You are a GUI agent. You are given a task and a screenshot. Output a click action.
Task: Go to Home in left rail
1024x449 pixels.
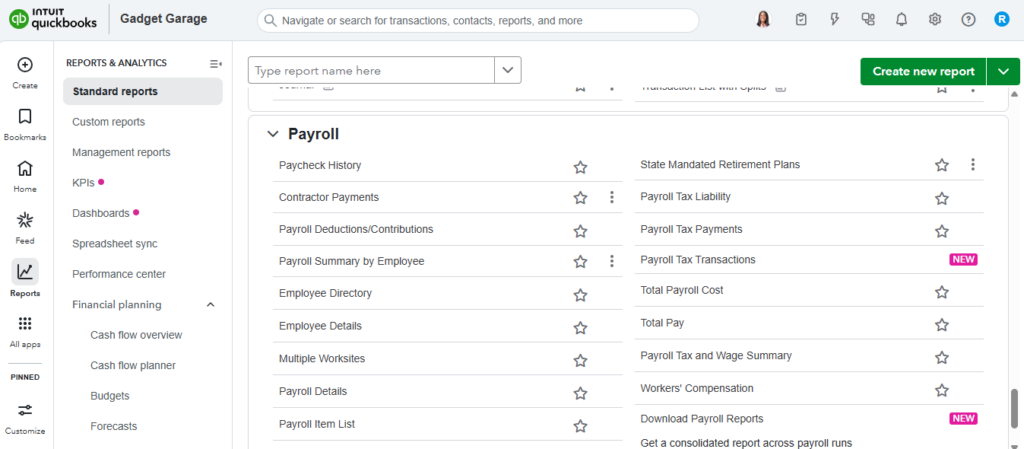(25, 168)
